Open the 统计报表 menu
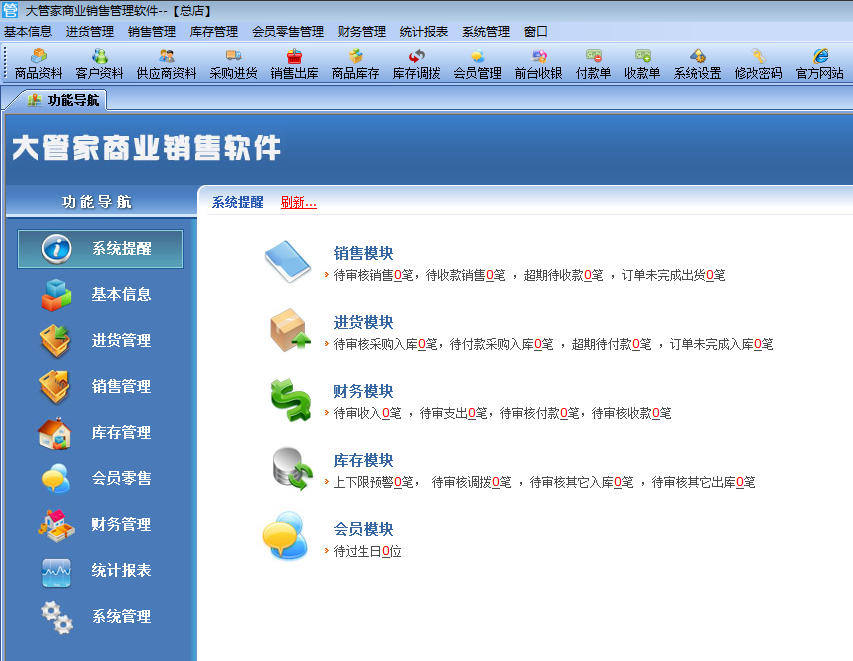Screen dimensions: 853x661 424,32
